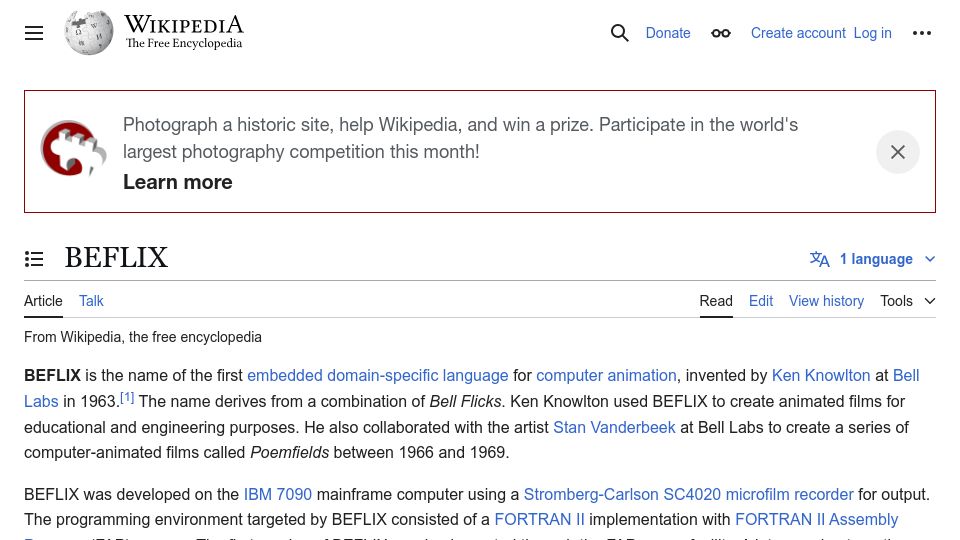Click the language translation icon
The image size is (960, 540).
pos(819,259)
